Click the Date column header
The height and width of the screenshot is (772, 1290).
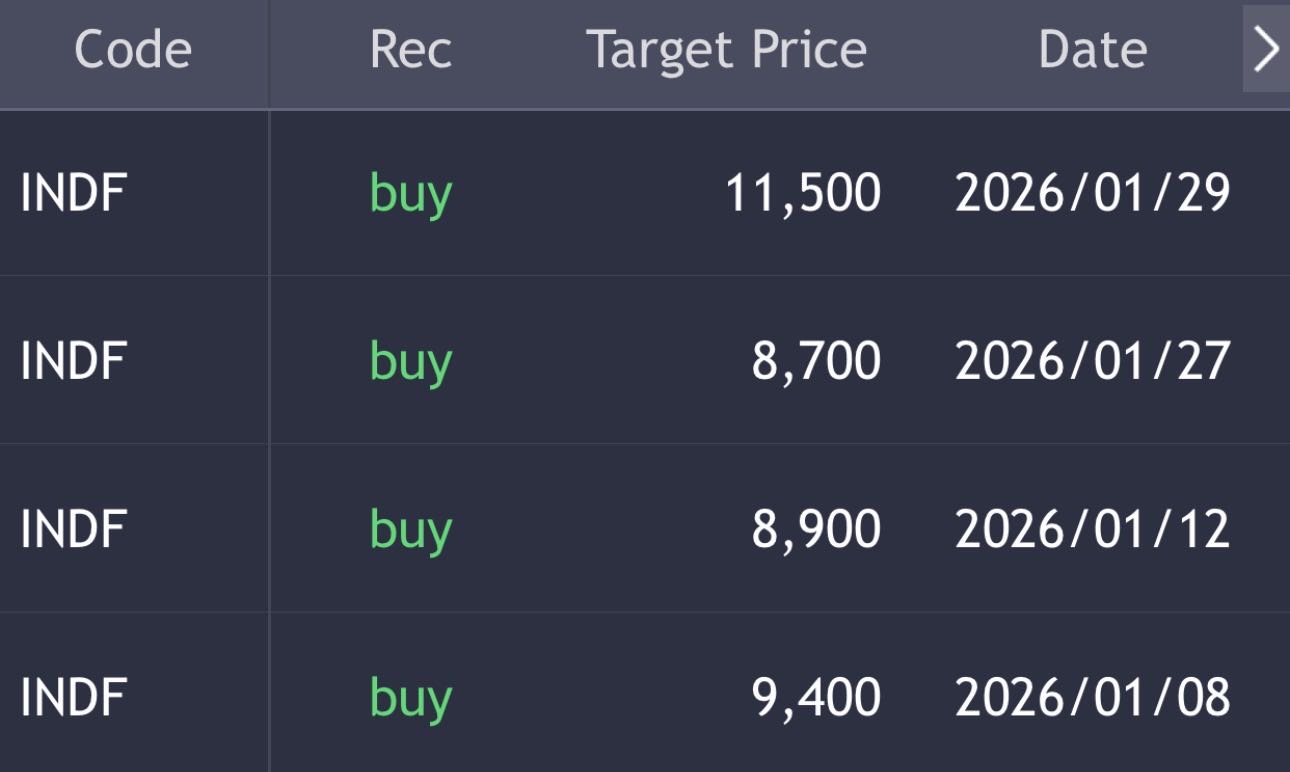point(1092,49)
